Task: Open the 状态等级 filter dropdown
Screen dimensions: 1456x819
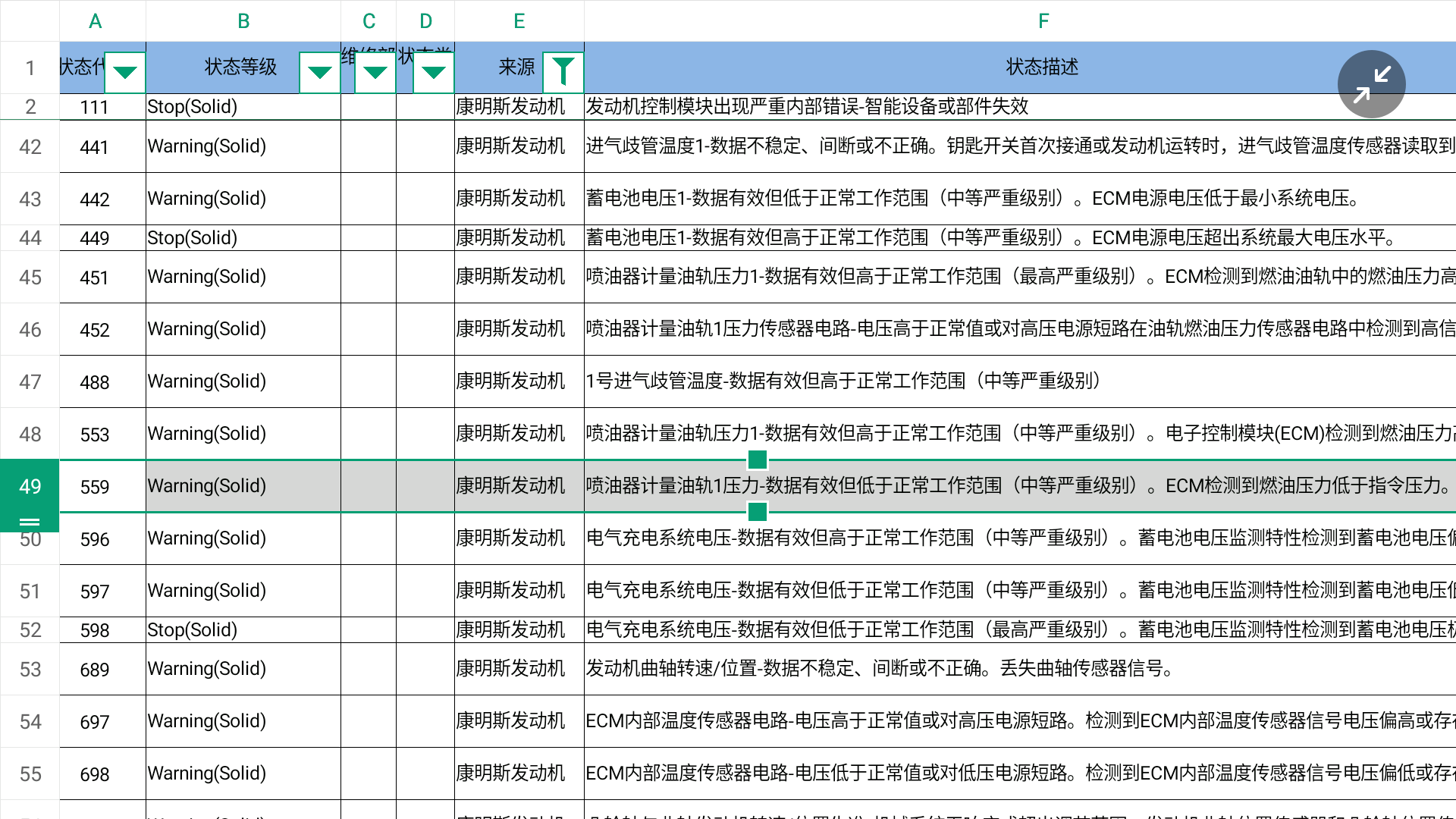Action: click(x=320, y=72)
